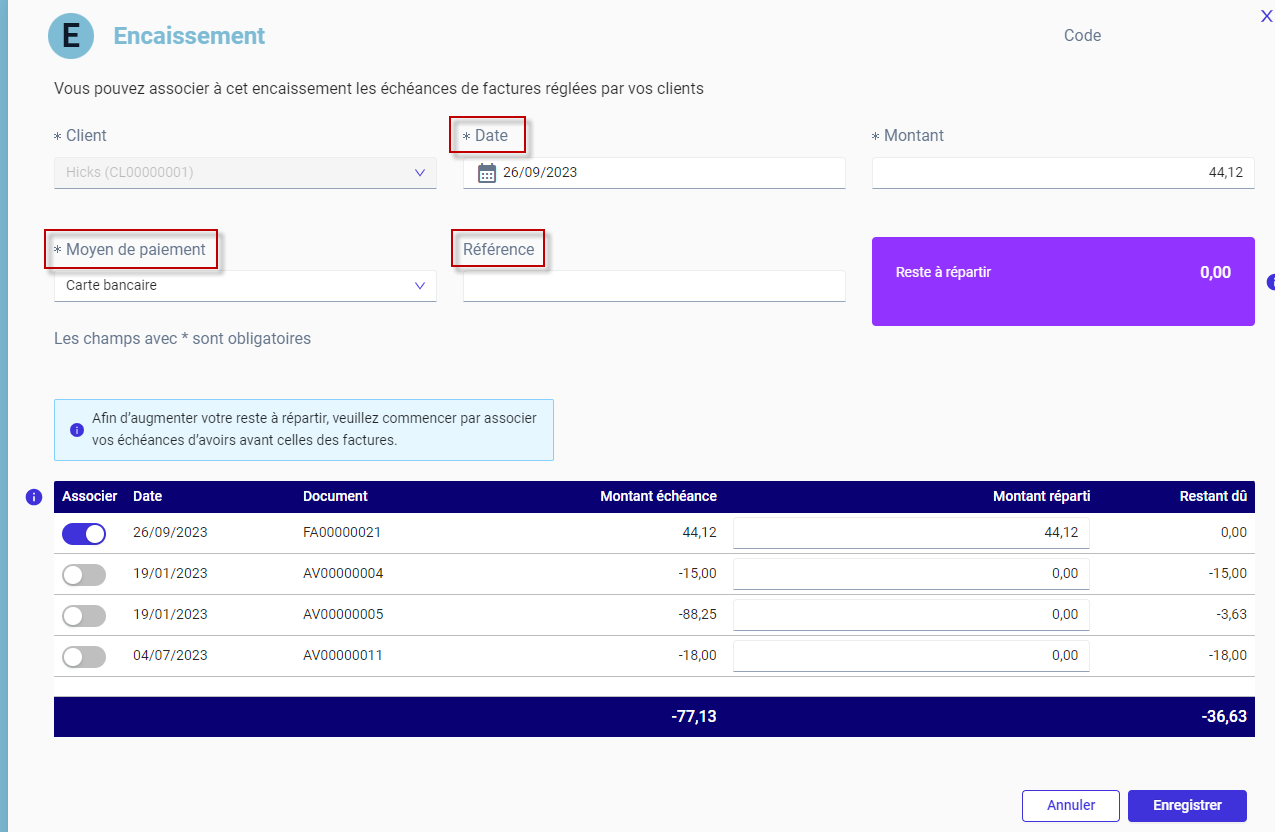Click the Enregistrer button
This screenshot has height=832, width=1275.
point(1187,805)
